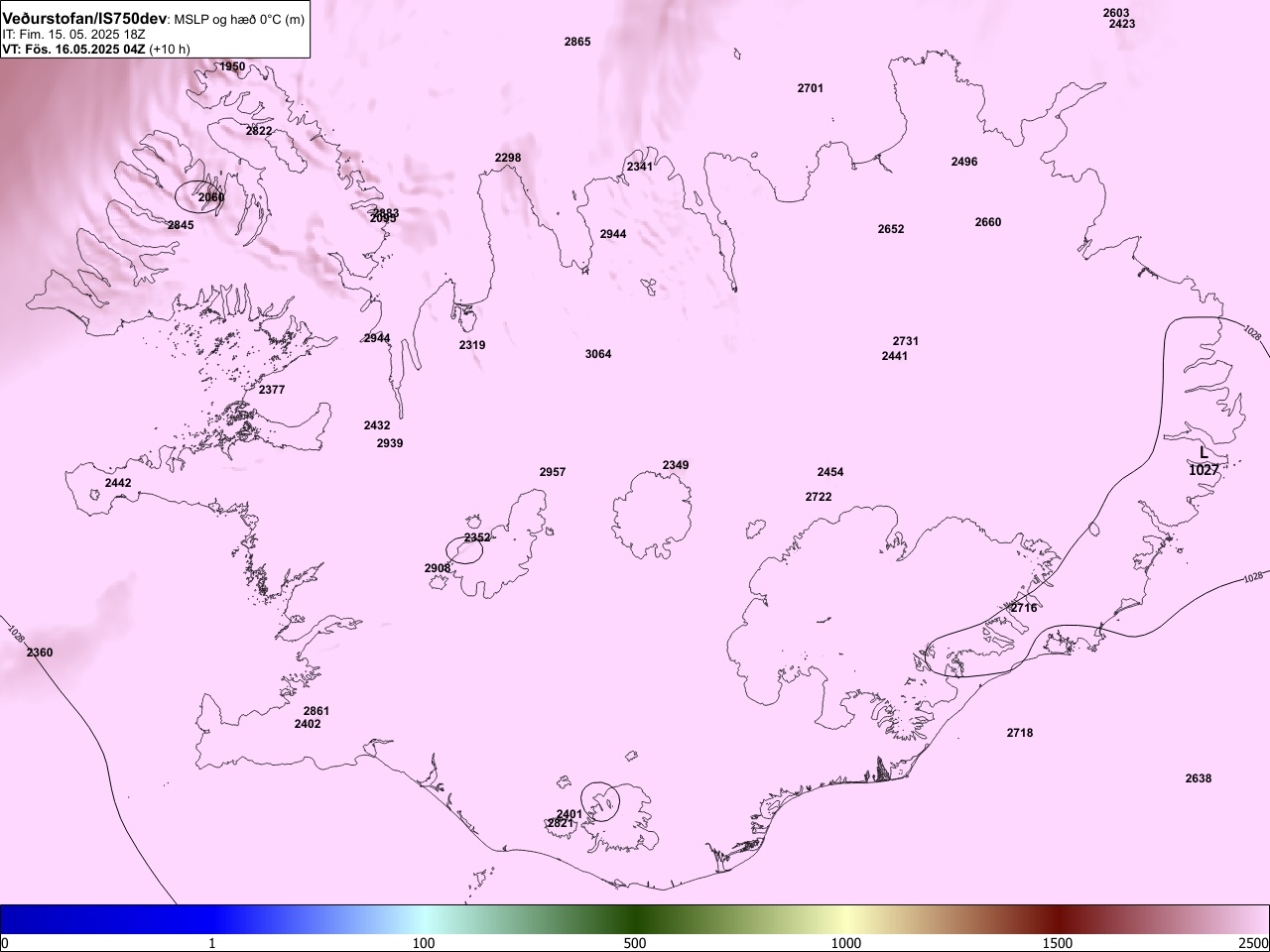Click the value 2496
The width and height of the screenshot is (1270, 952).
pos(964,162)
